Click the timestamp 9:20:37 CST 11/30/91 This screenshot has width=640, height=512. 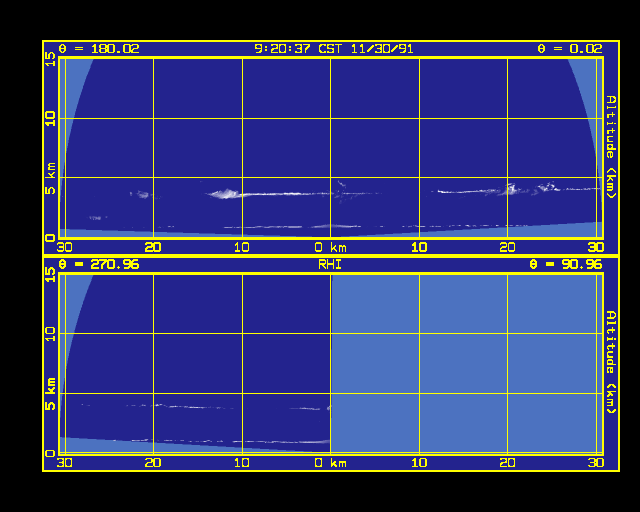click(333, 49)
